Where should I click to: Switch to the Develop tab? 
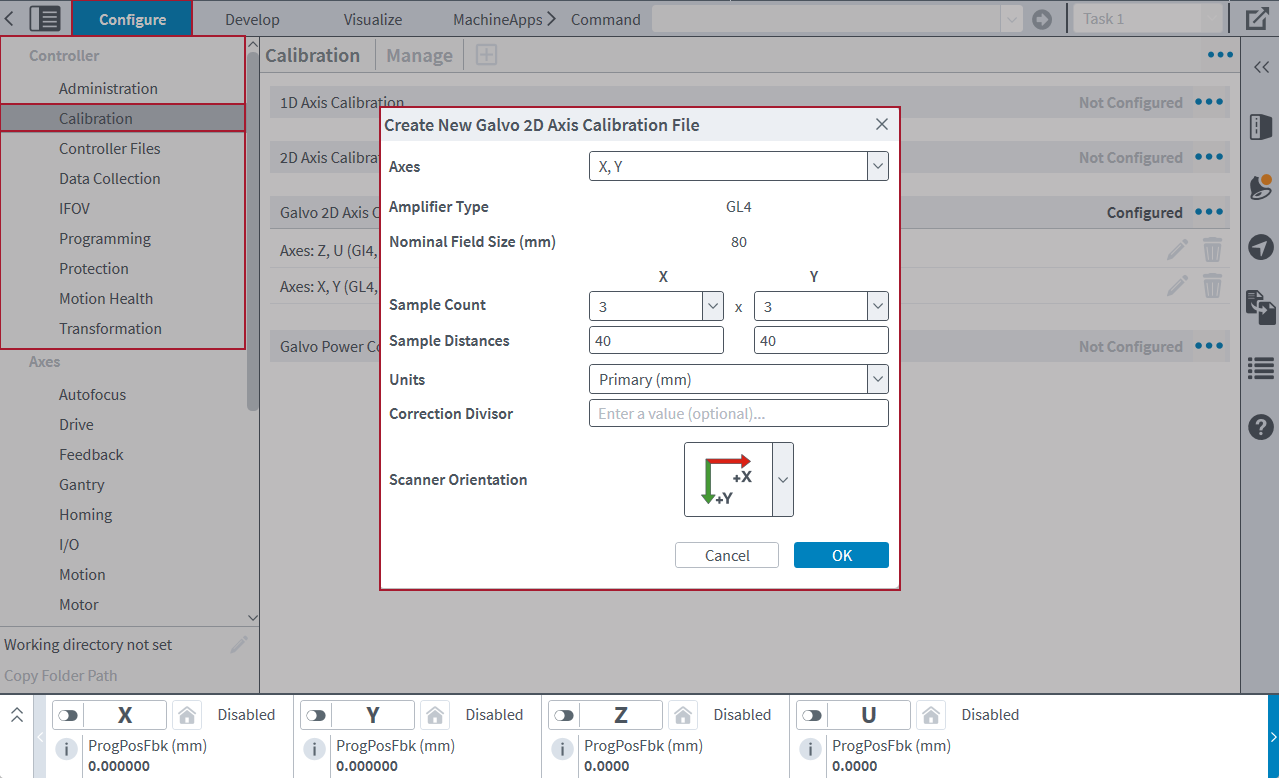point(252,19)
